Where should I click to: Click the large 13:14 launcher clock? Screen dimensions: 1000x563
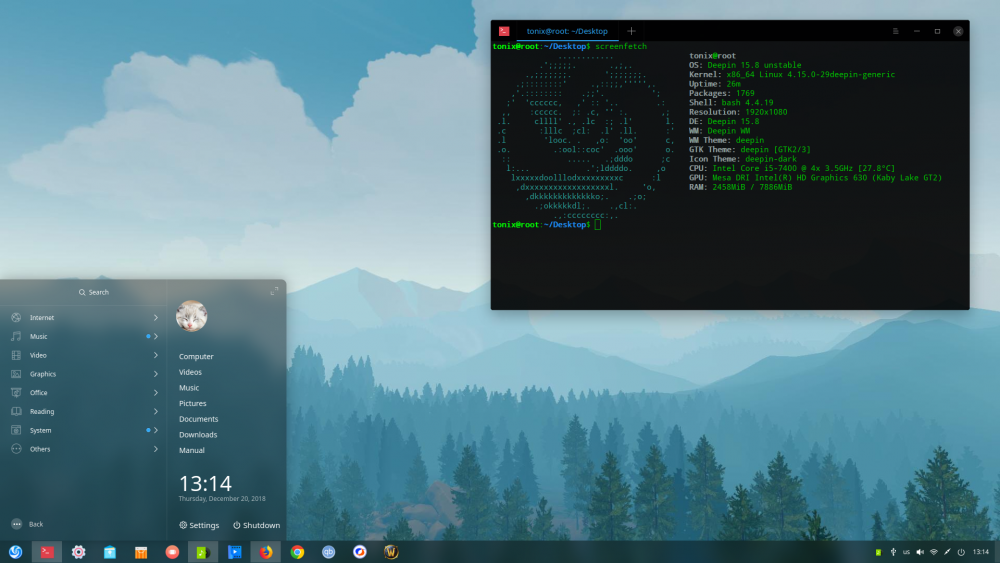pos(205,483)
